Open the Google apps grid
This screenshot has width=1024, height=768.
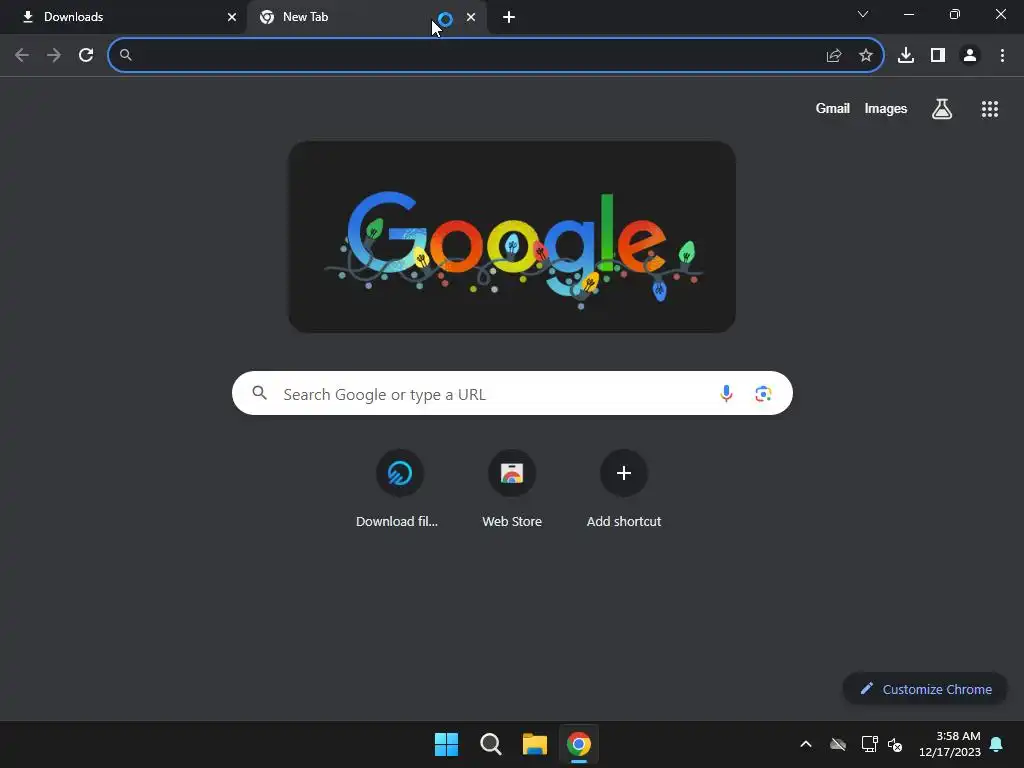[989, 109]
